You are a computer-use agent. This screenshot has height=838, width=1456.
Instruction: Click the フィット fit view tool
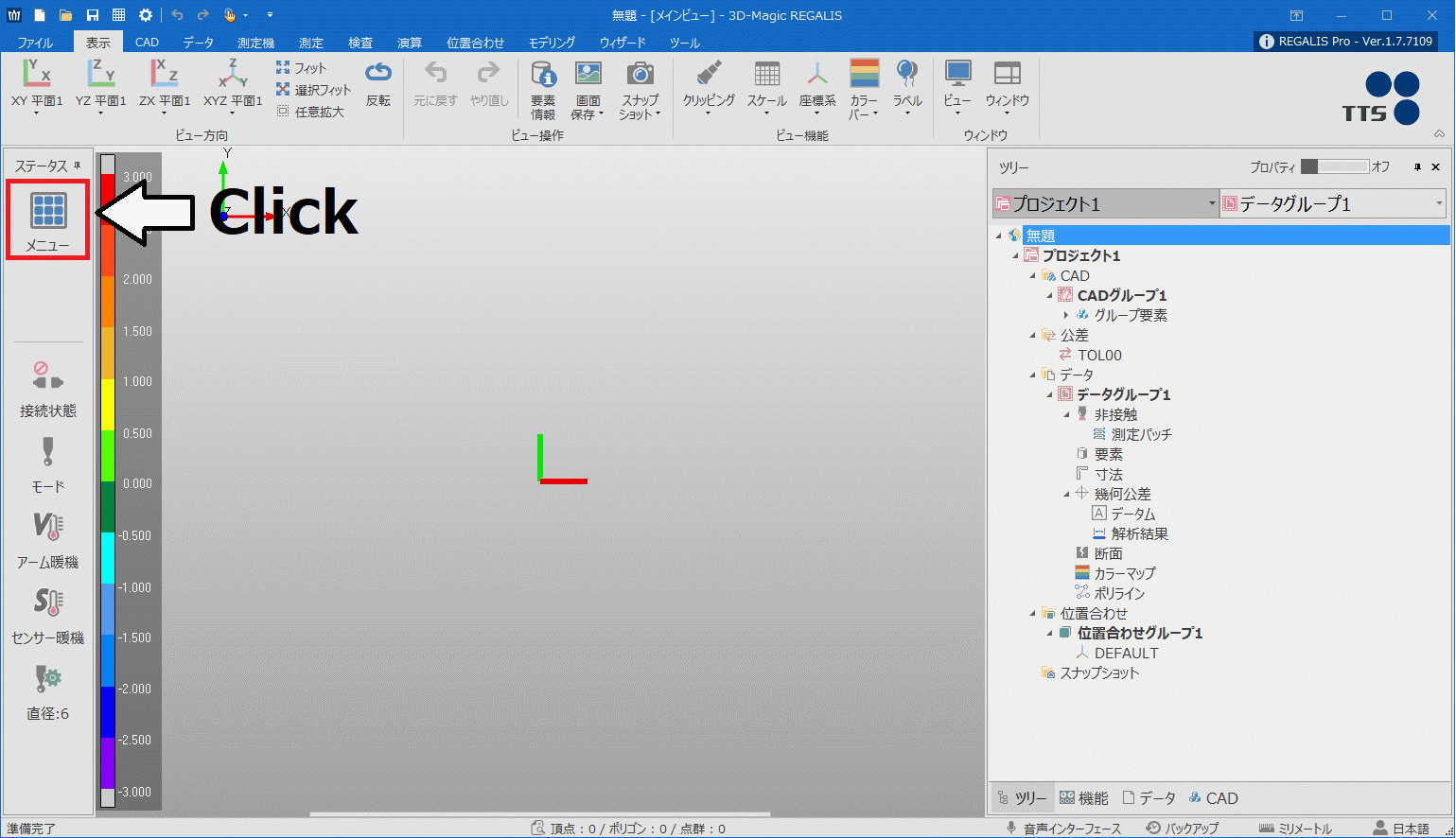tap(301, 68)
